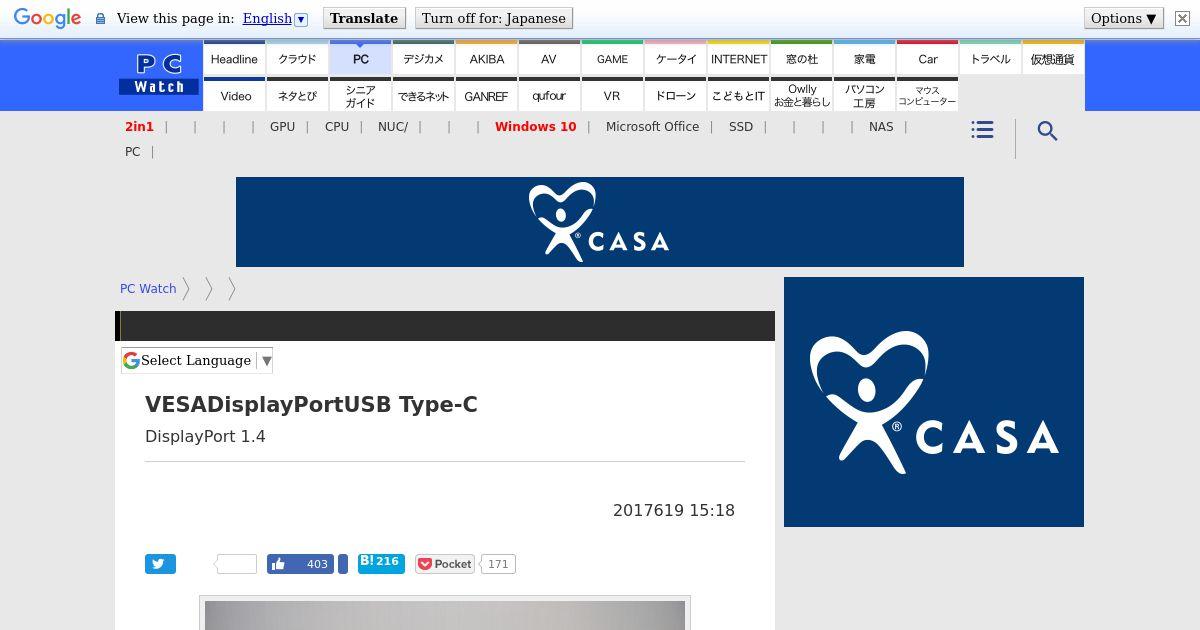
Task: Click the magnifier search icon
Action: [x=1047, y=131]
